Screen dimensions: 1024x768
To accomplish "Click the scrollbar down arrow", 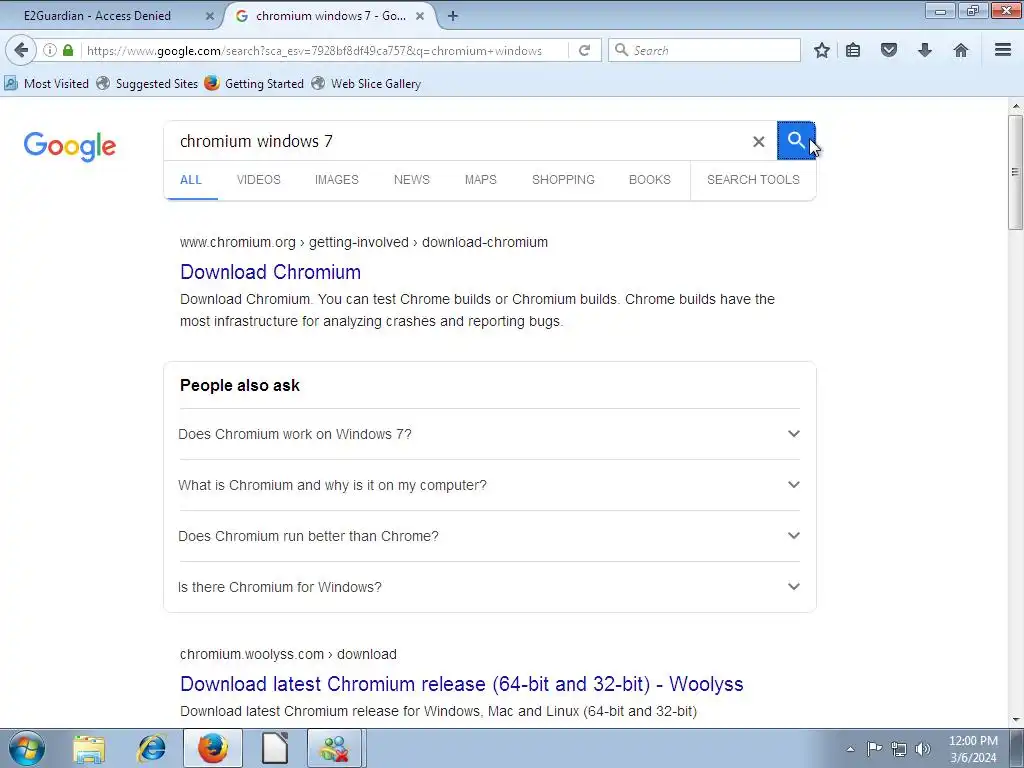I will point(1016,720).
